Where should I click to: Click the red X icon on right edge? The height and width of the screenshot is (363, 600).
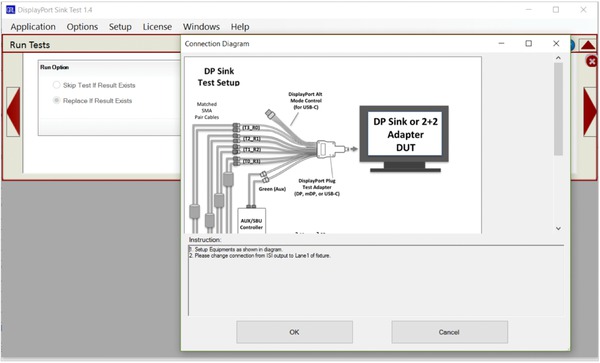[x=592, y=61]
